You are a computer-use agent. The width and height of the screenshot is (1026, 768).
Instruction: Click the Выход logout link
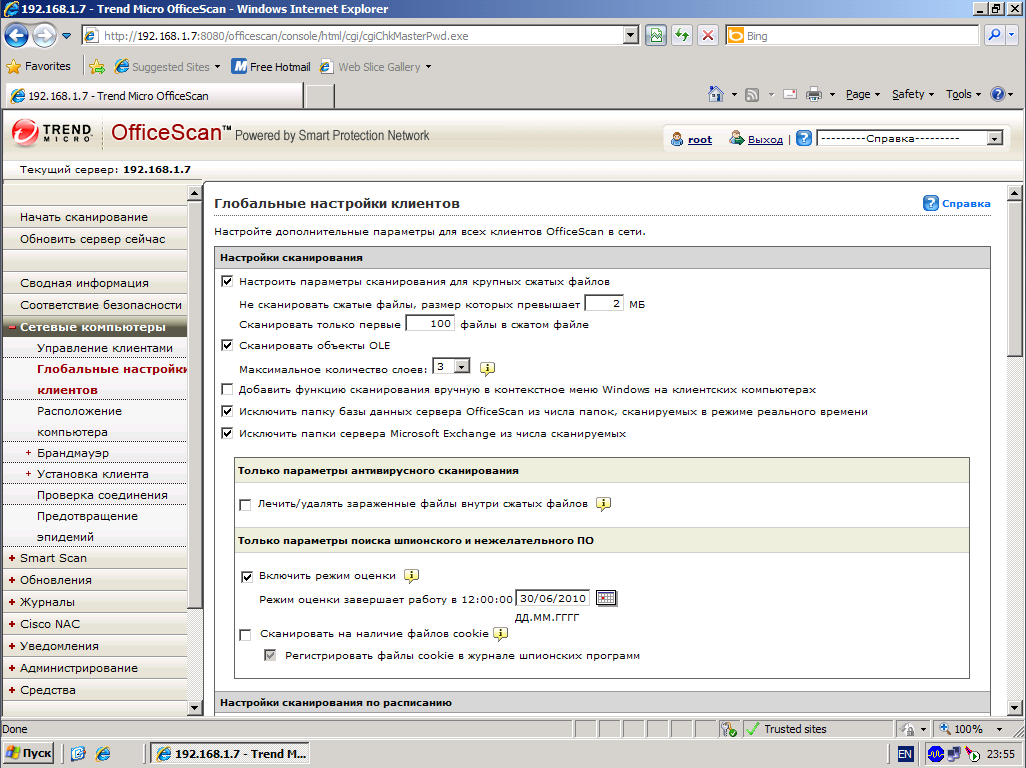pos(765,139)
